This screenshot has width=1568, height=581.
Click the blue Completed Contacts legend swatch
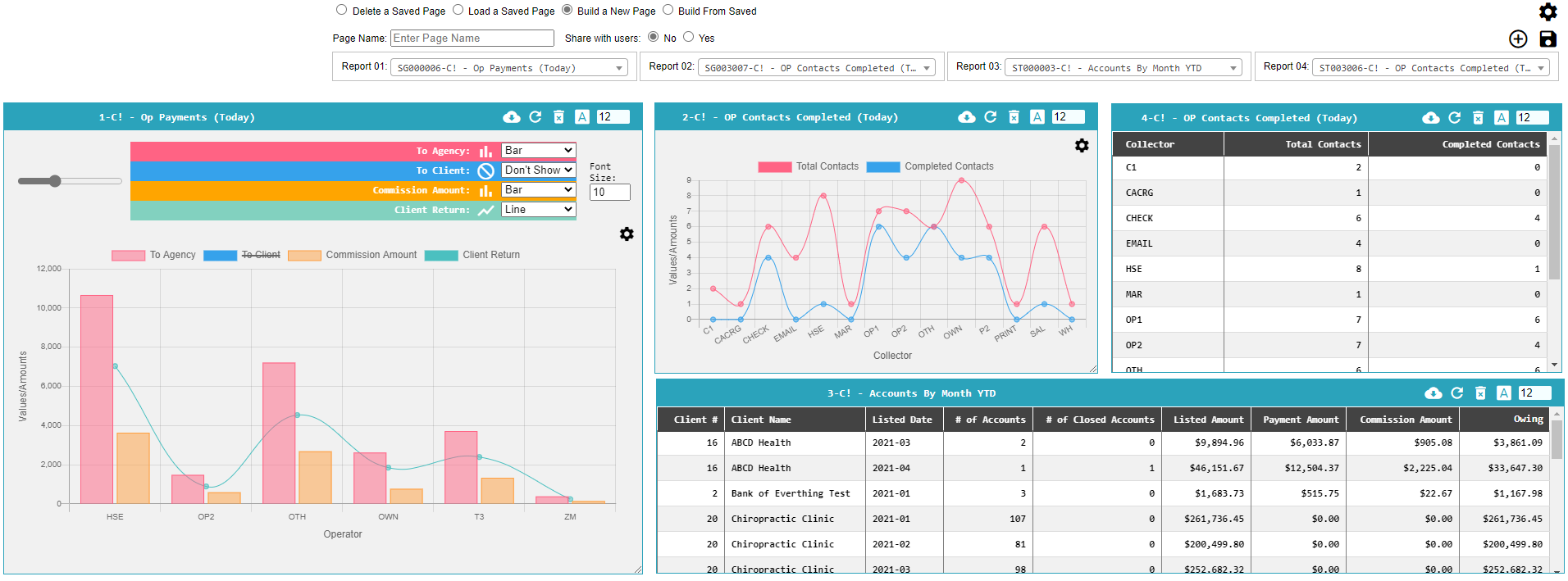pos(883,166)
